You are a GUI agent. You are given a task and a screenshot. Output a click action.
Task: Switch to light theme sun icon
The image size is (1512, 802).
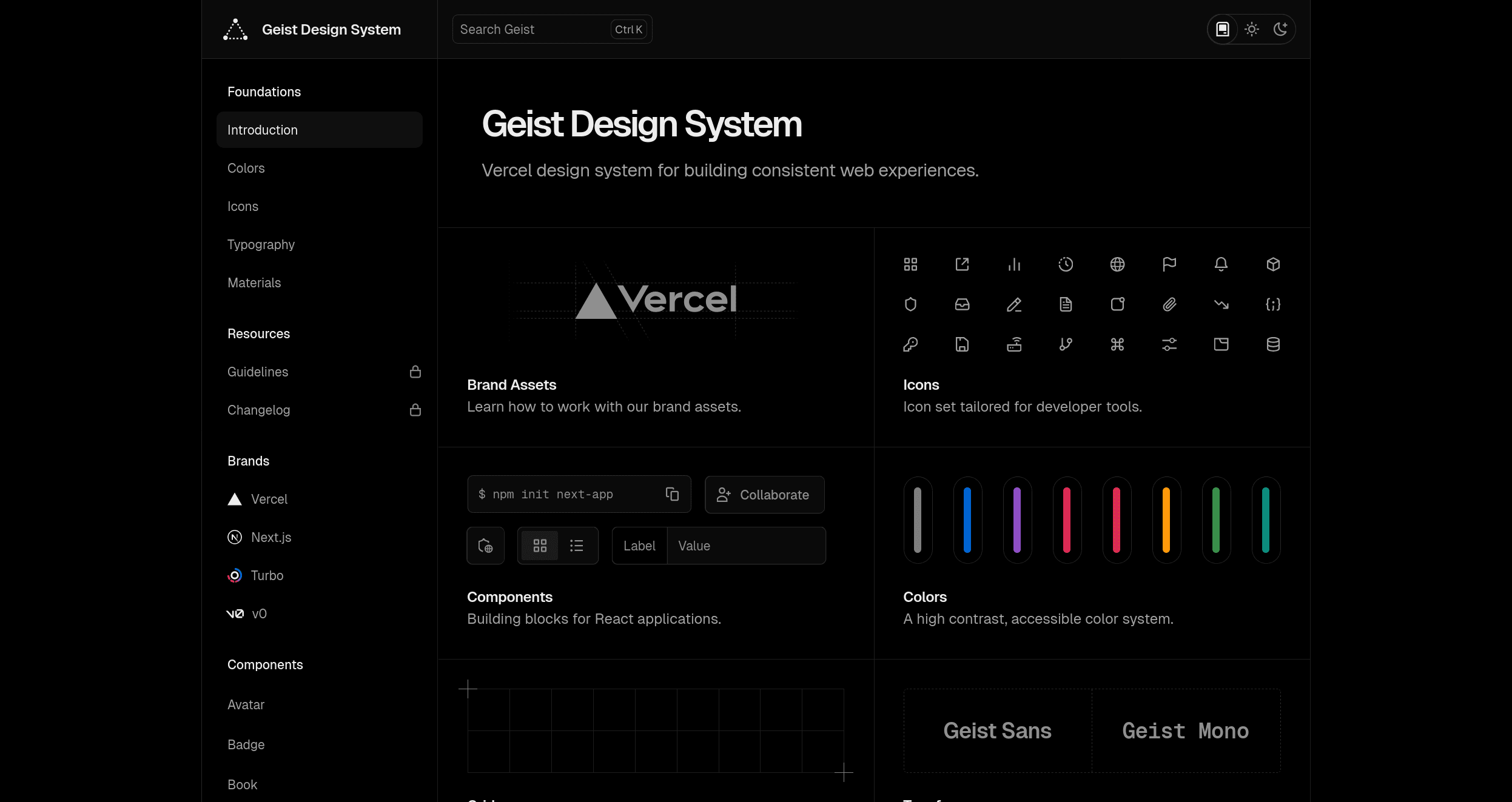1252,29
